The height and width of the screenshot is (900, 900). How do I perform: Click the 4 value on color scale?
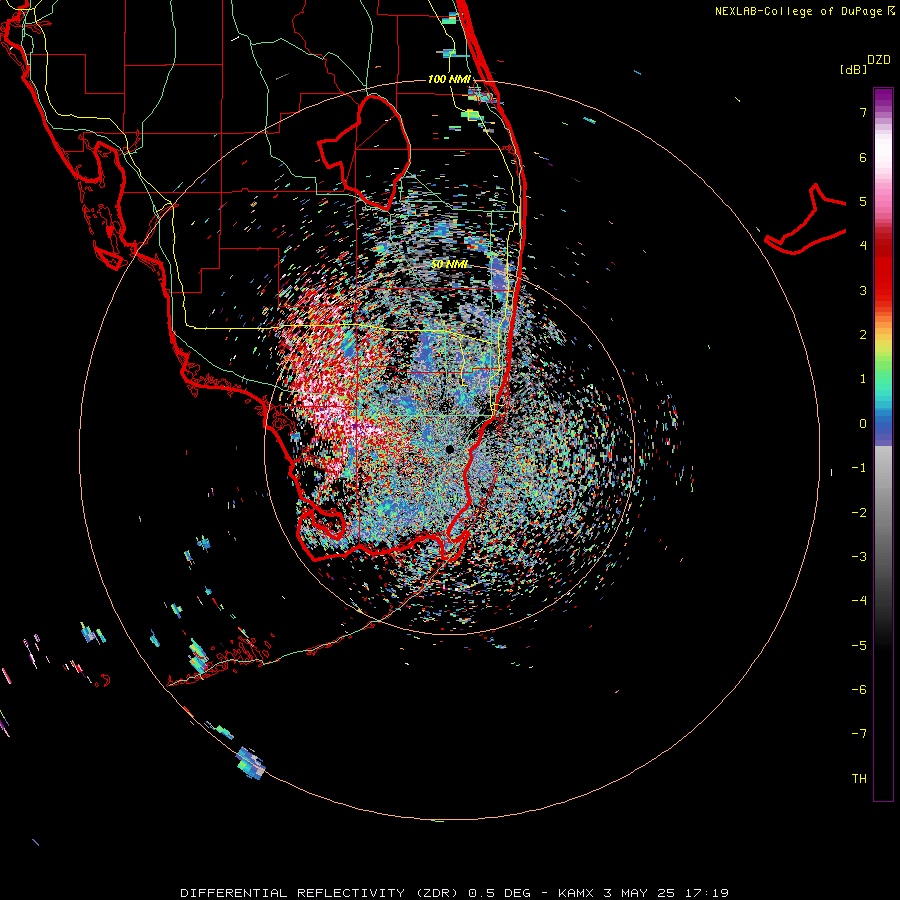point(863,246)
